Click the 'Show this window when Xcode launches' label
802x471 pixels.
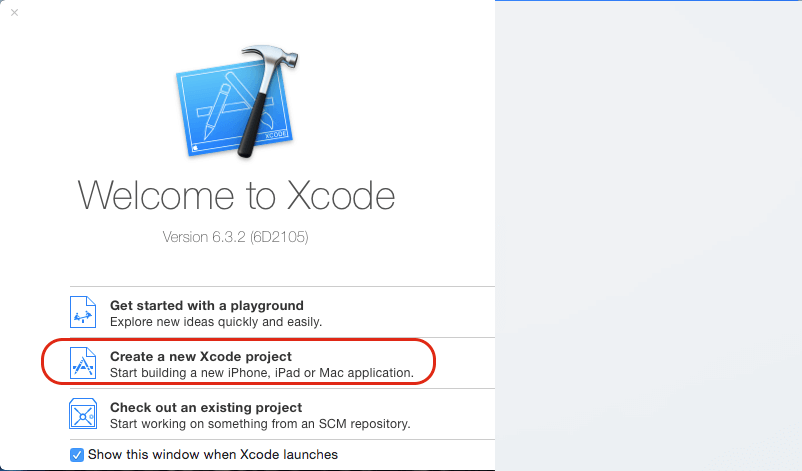click(x=213, y=455)
